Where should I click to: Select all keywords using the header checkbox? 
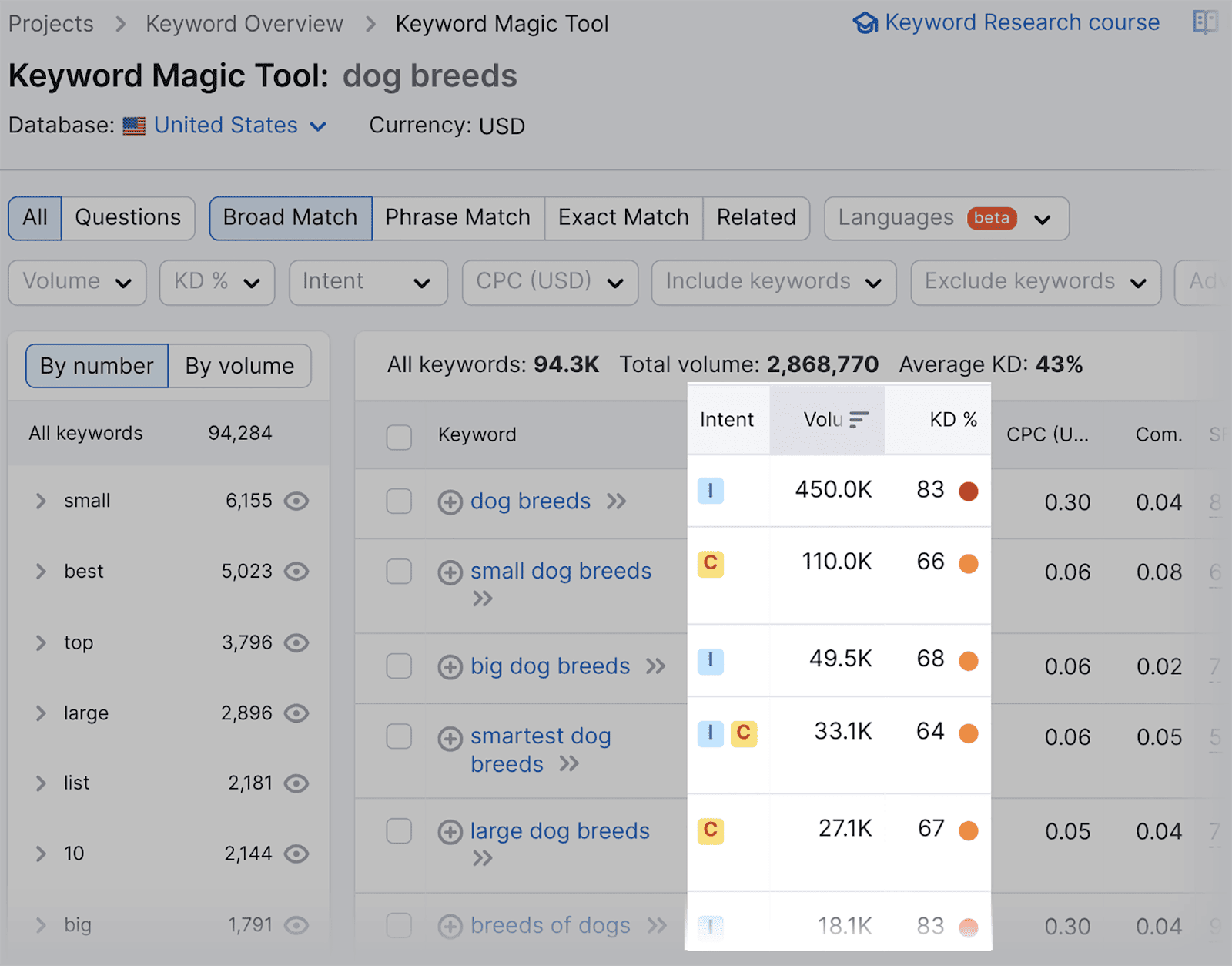(x=399, y=437)
